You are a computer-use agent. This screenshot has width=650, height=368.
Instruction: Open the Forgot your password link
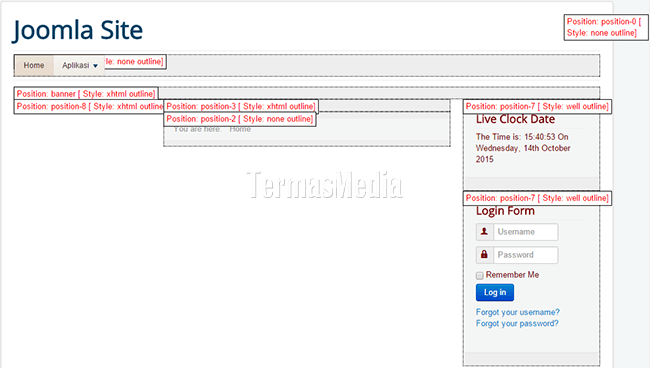[517, 323]
